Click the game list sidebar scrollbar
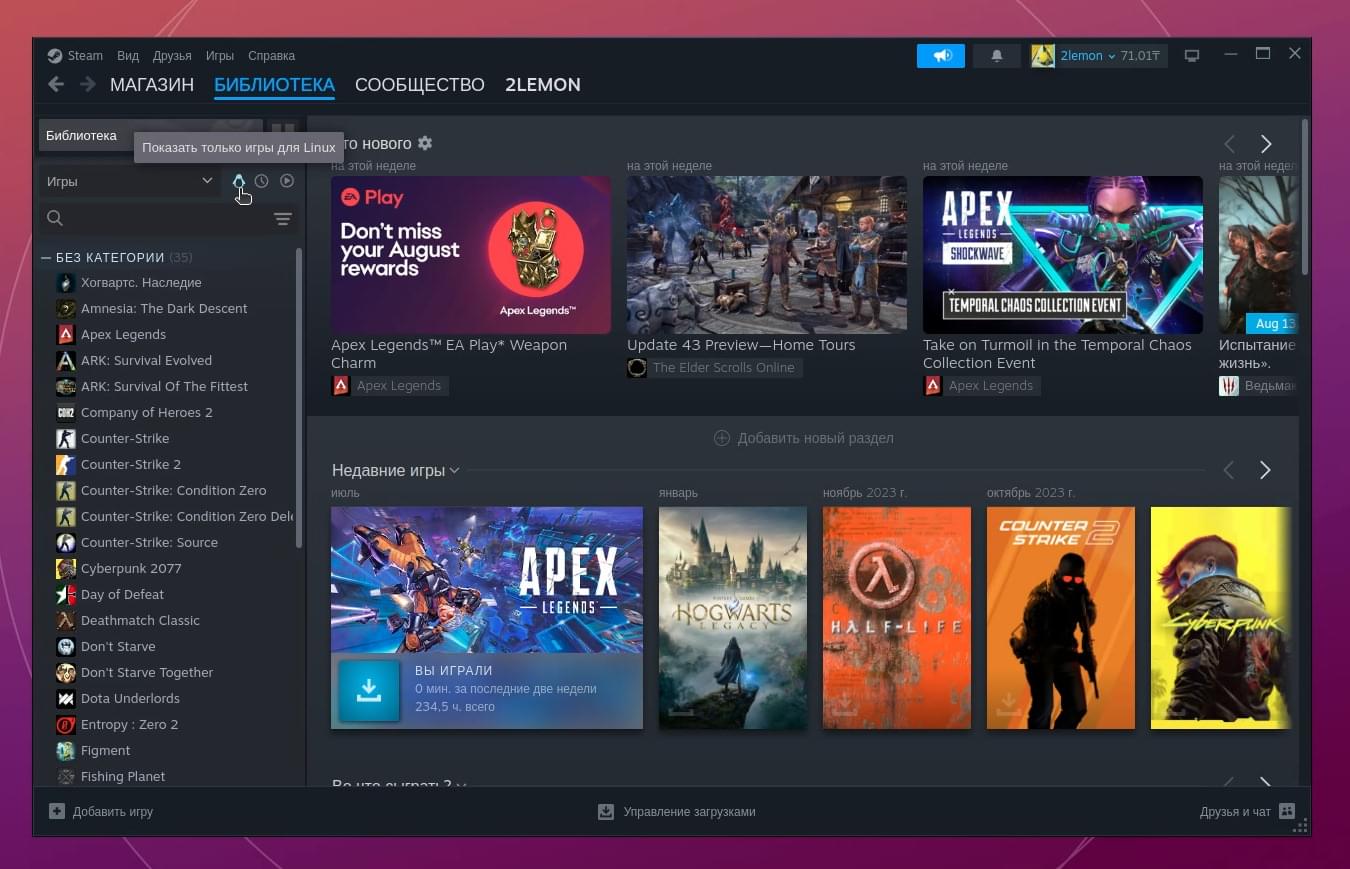Viewport: 1350px width, 869px height. 299,398
